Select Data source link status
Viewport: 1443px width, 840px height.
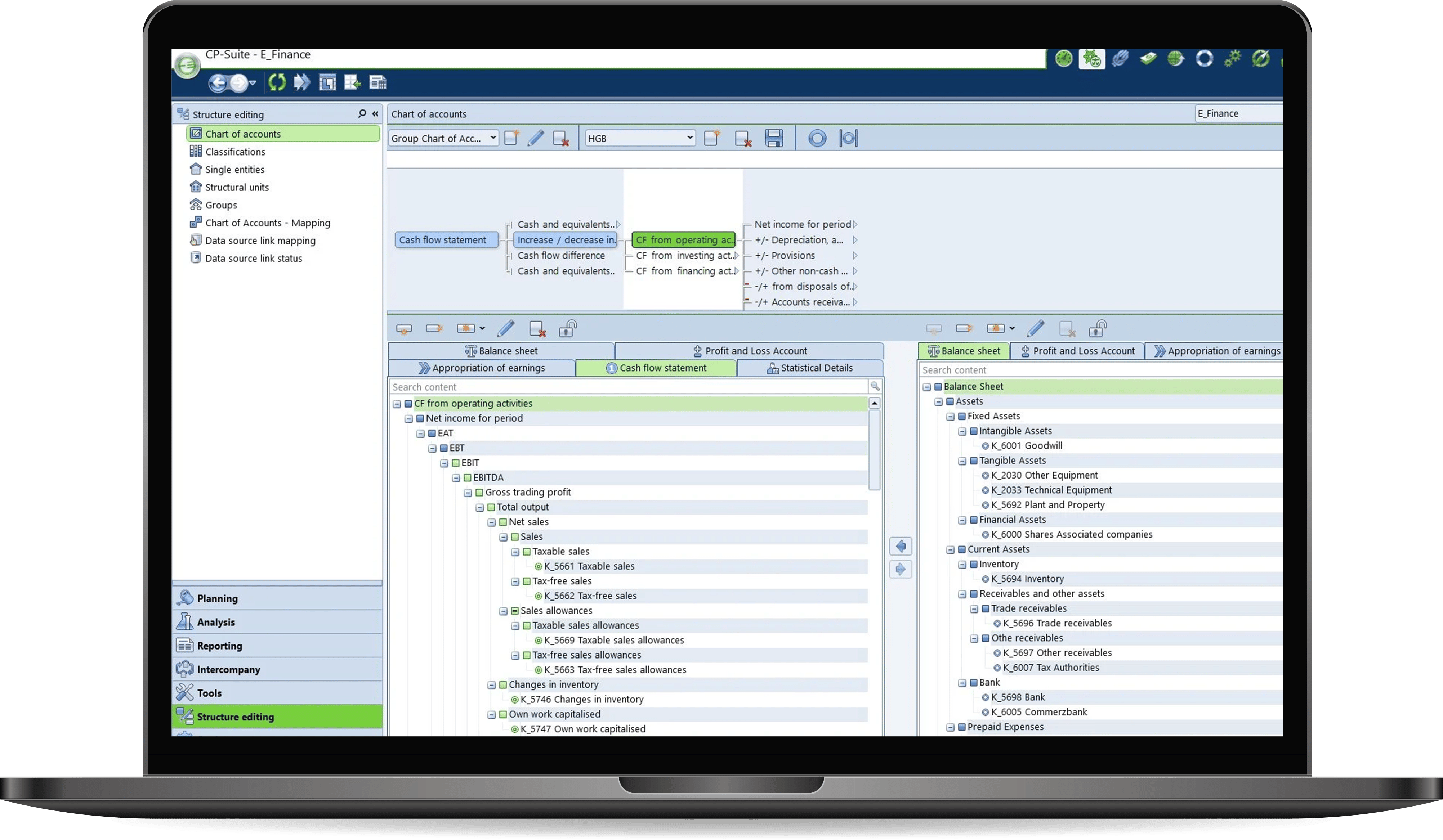253,258
